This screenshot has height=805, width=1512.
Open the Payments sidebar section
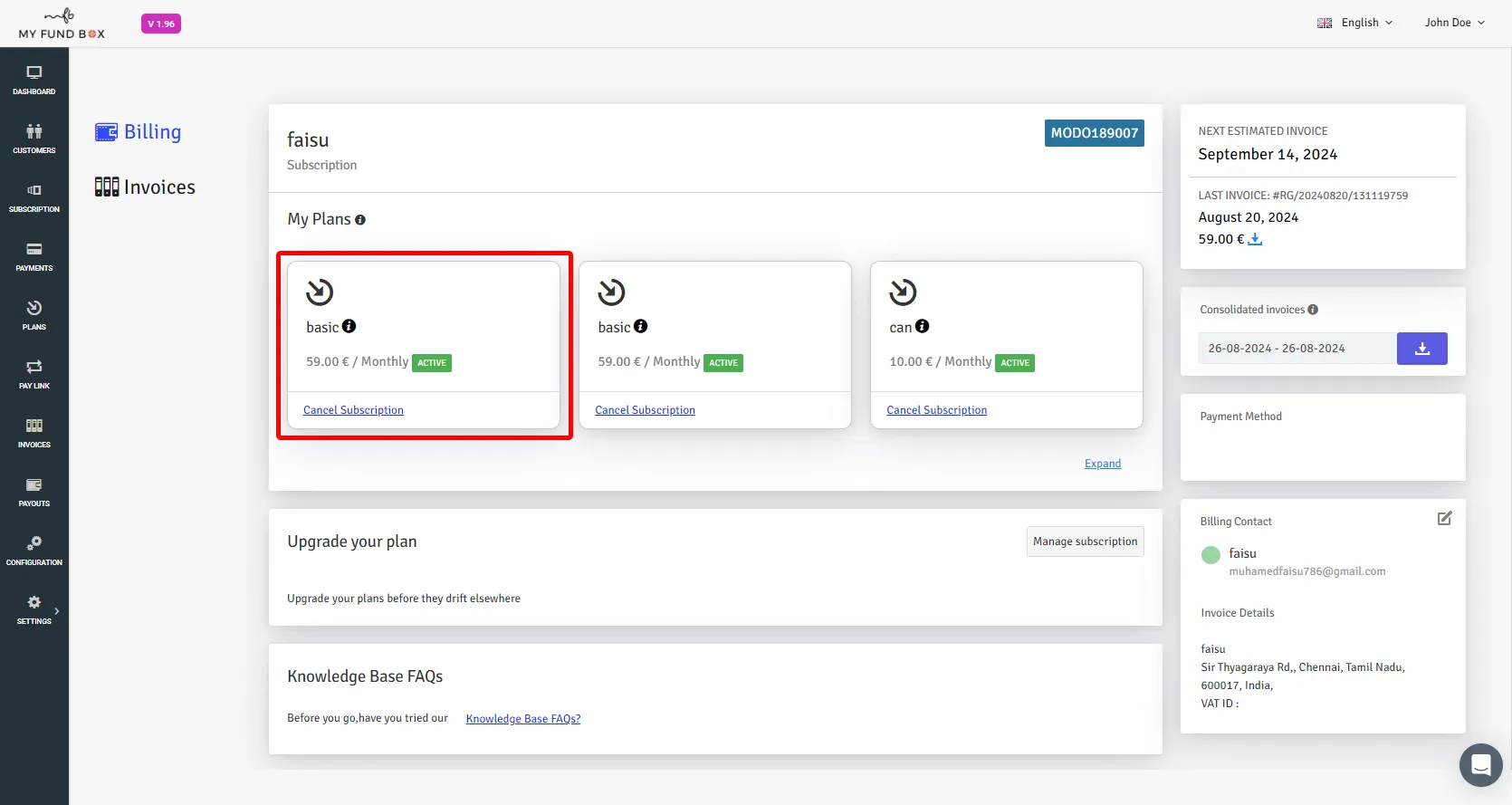tap(34, 256)
